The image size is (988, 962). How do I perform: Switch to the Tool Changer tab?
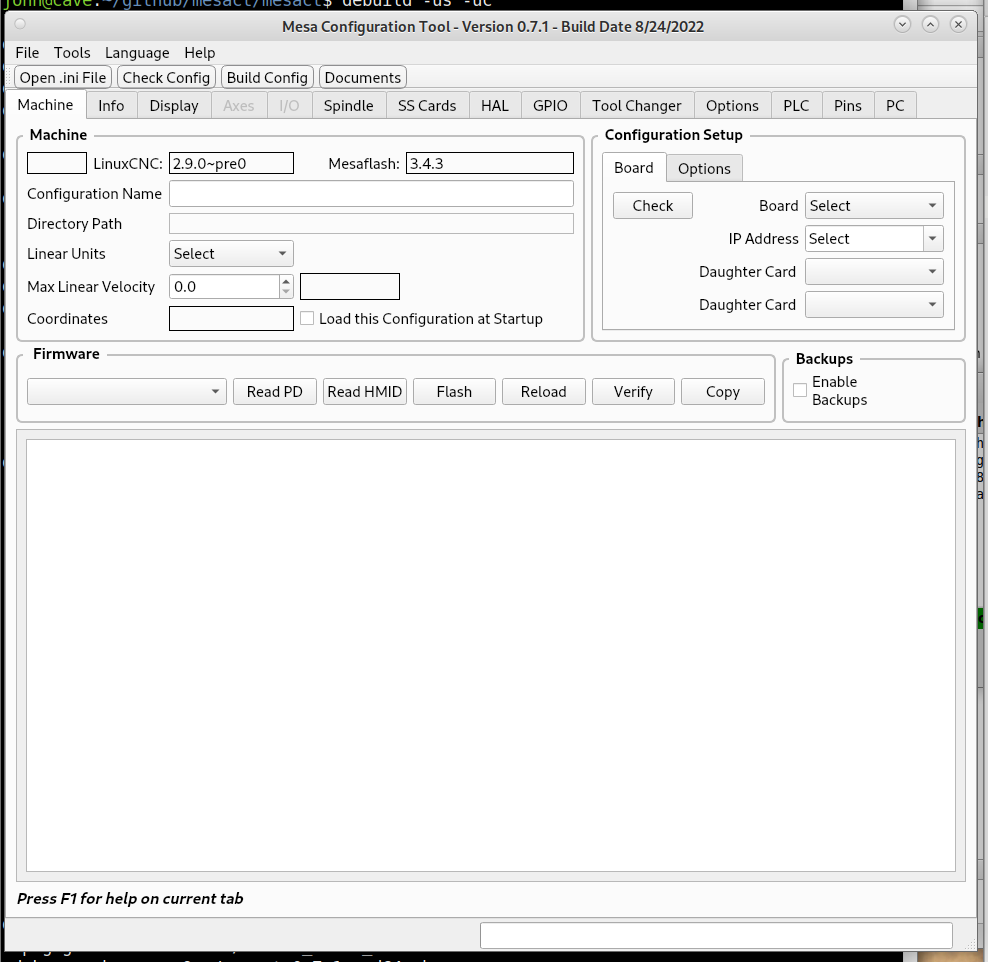pos(636,105)
